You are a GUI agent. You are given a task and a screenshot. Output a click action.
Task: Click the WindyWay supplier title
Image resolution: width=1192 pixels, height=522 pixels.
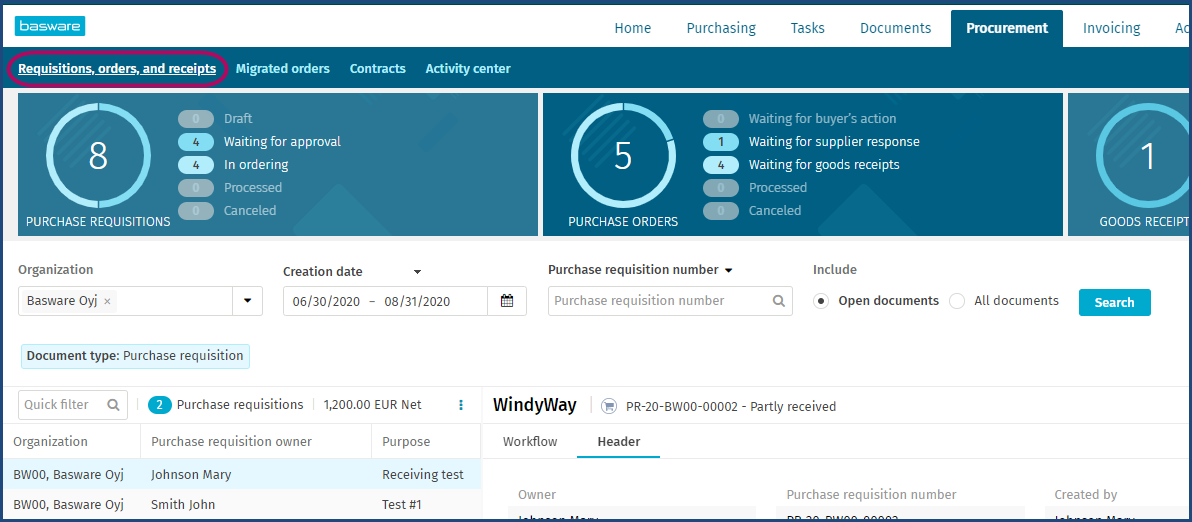click(x=534, y=405)
